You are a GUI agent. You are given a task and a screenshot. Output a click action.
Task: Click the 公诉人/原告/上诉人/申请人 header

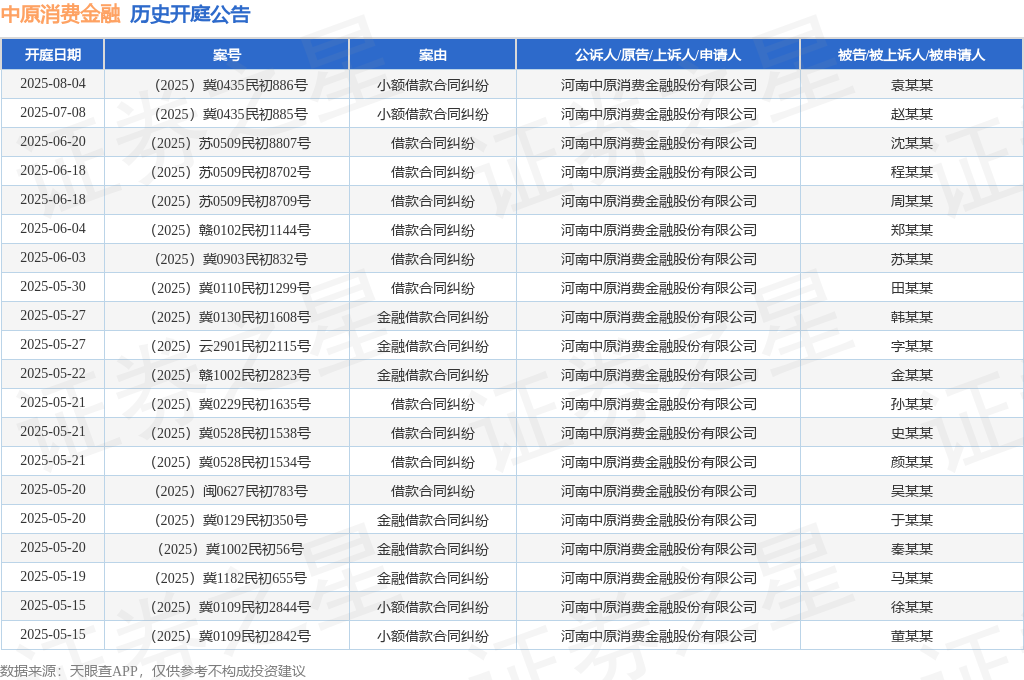(658, 55)
